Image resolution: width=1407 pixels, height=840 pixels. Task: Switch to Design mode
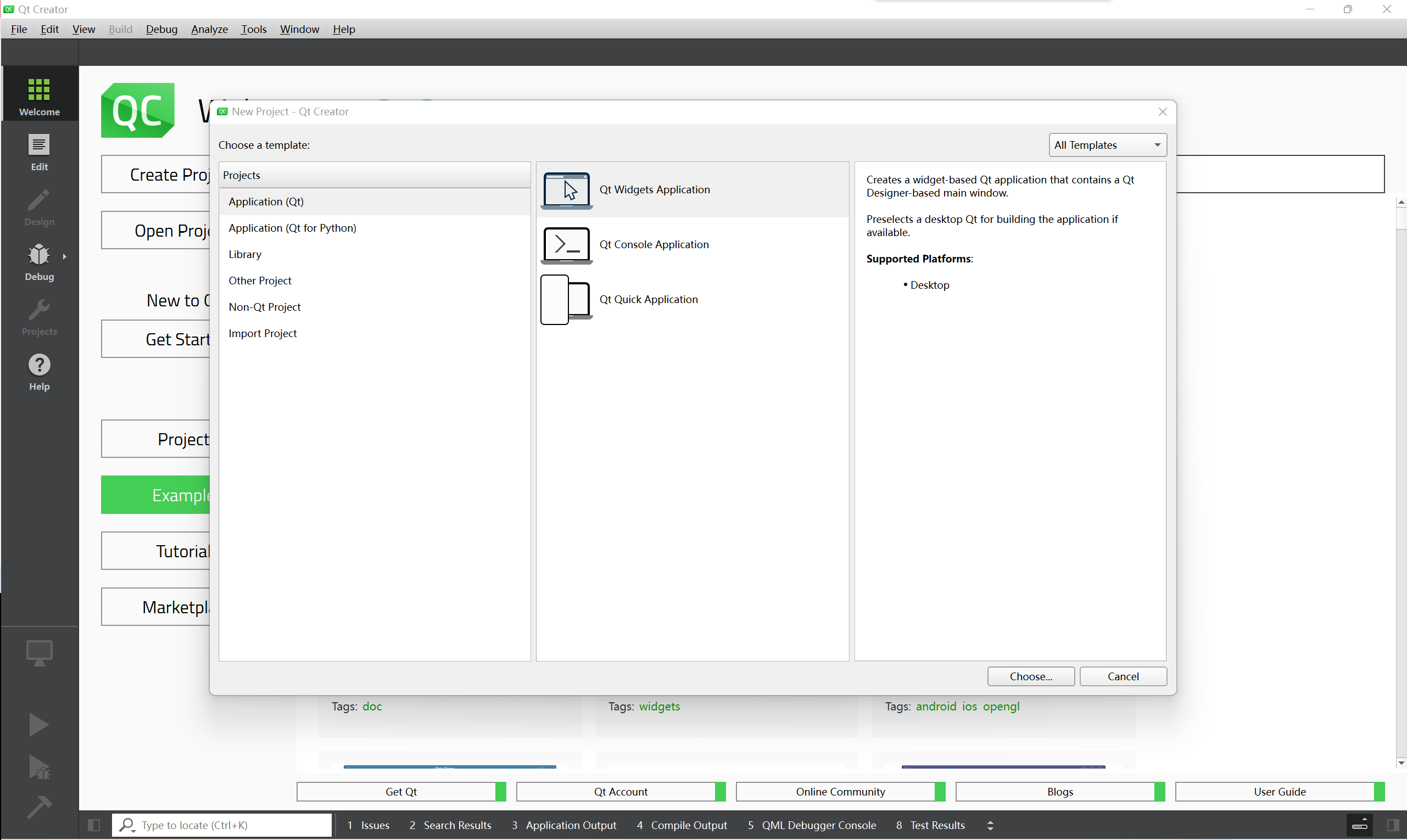[39, 207]
